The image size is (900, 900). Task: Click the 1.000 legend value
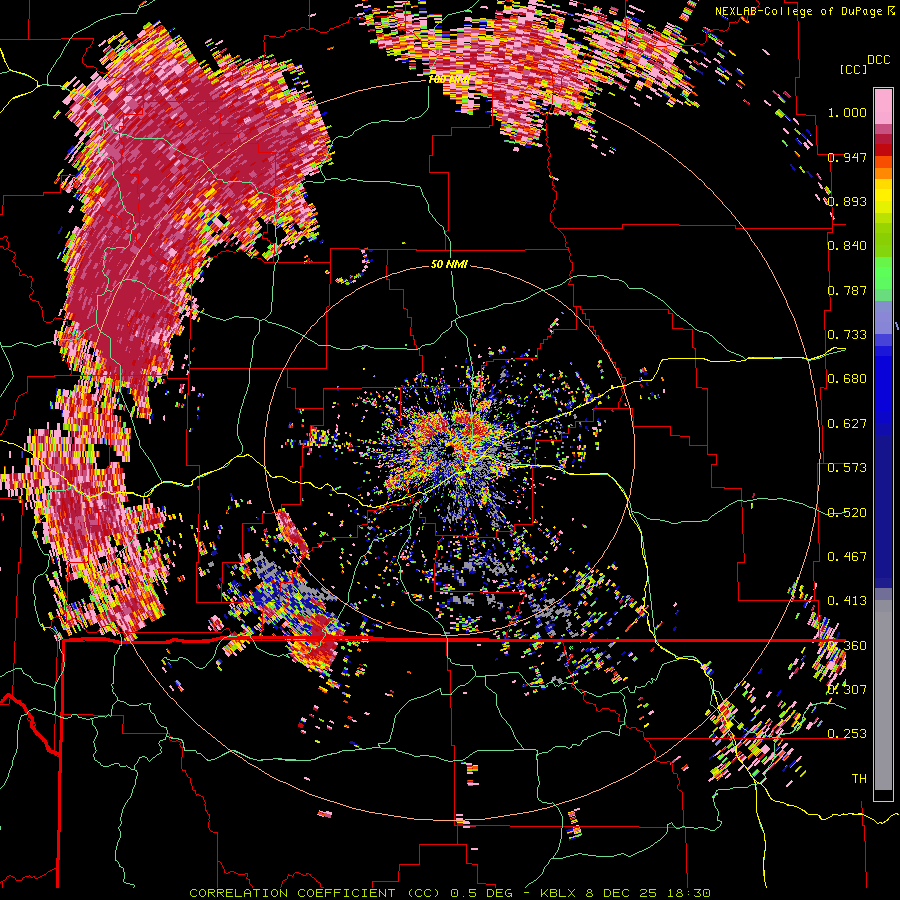pyautogui.click(x=847, y=112)
